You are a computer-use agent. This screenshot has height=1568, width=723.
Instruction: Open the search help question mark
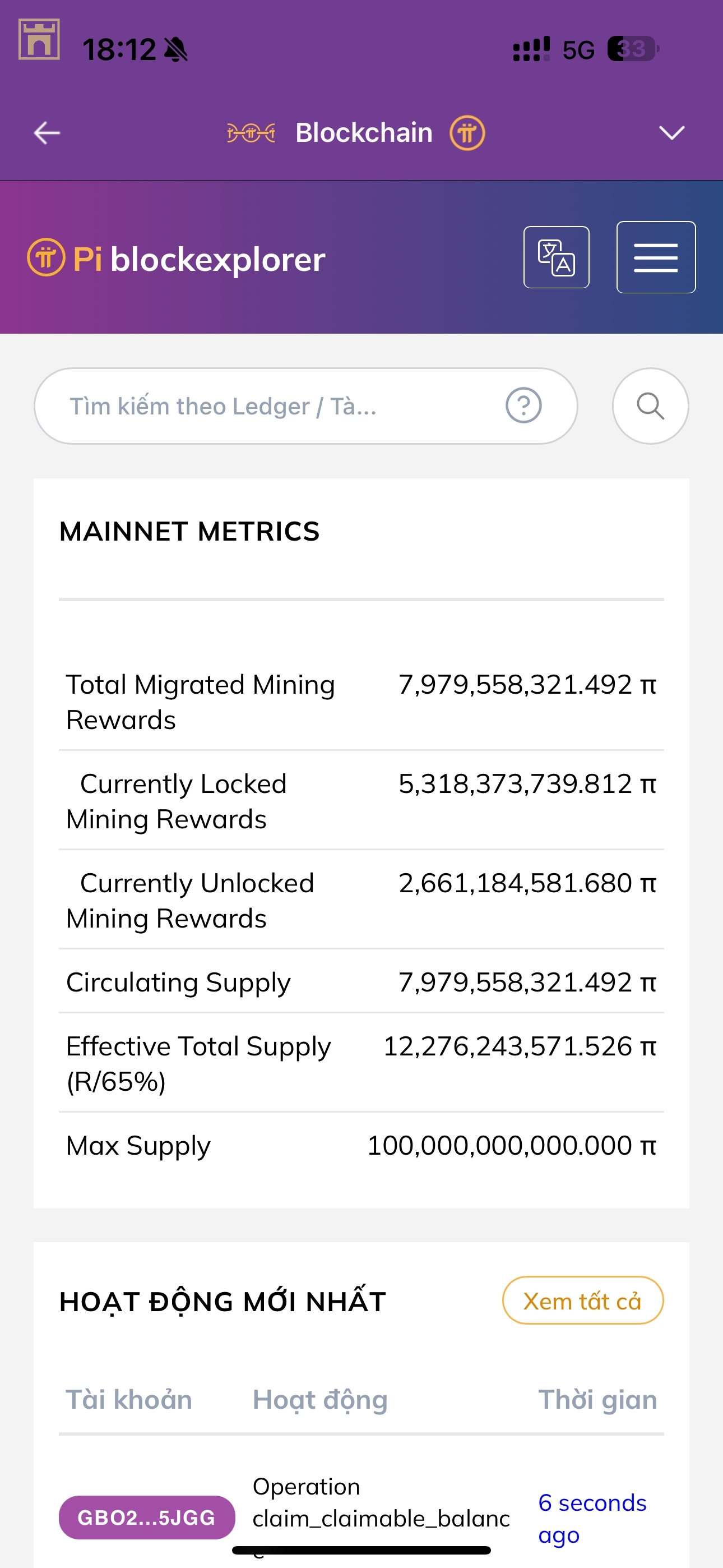point(523,405)
